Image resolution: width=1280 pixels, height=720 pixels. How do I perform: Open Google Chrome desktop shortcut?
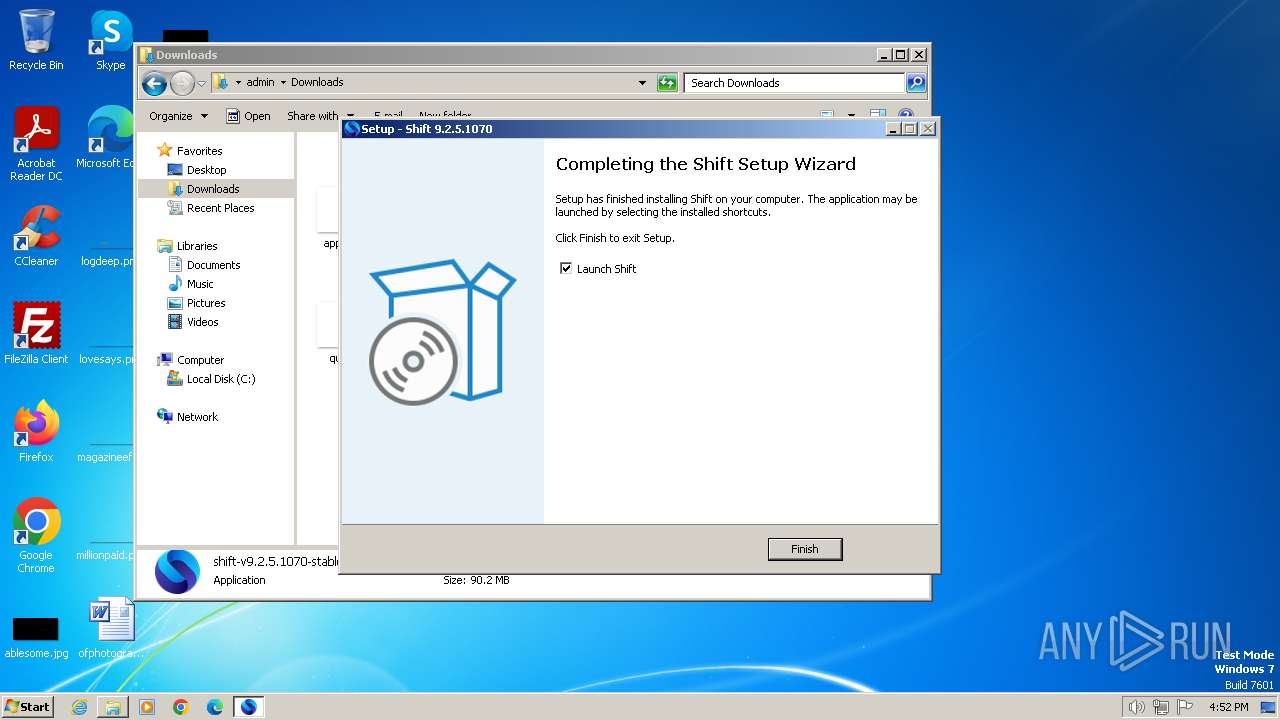[36, 536]
